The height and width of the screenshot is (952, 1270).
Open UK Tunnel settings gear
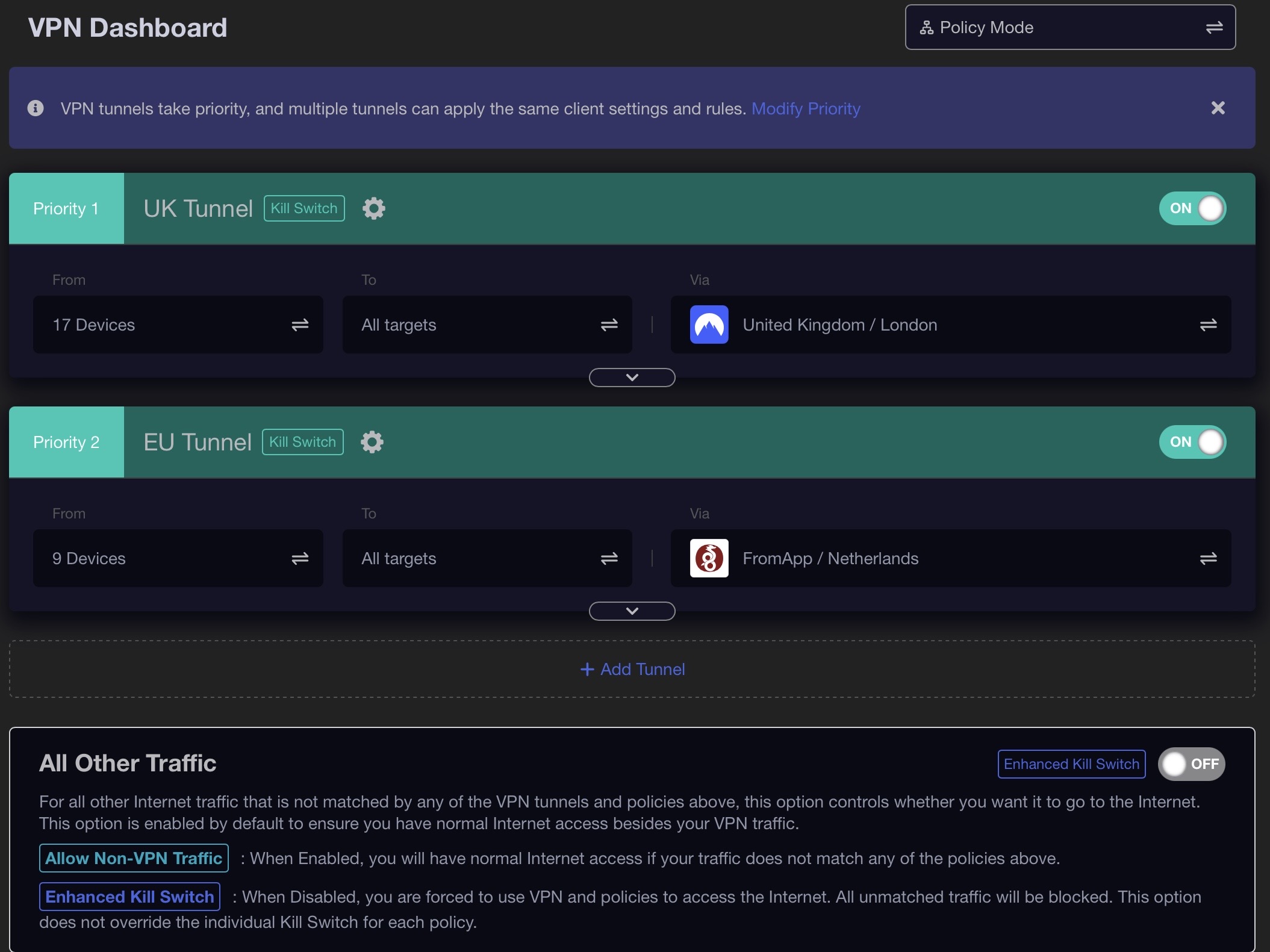(373, 208)
